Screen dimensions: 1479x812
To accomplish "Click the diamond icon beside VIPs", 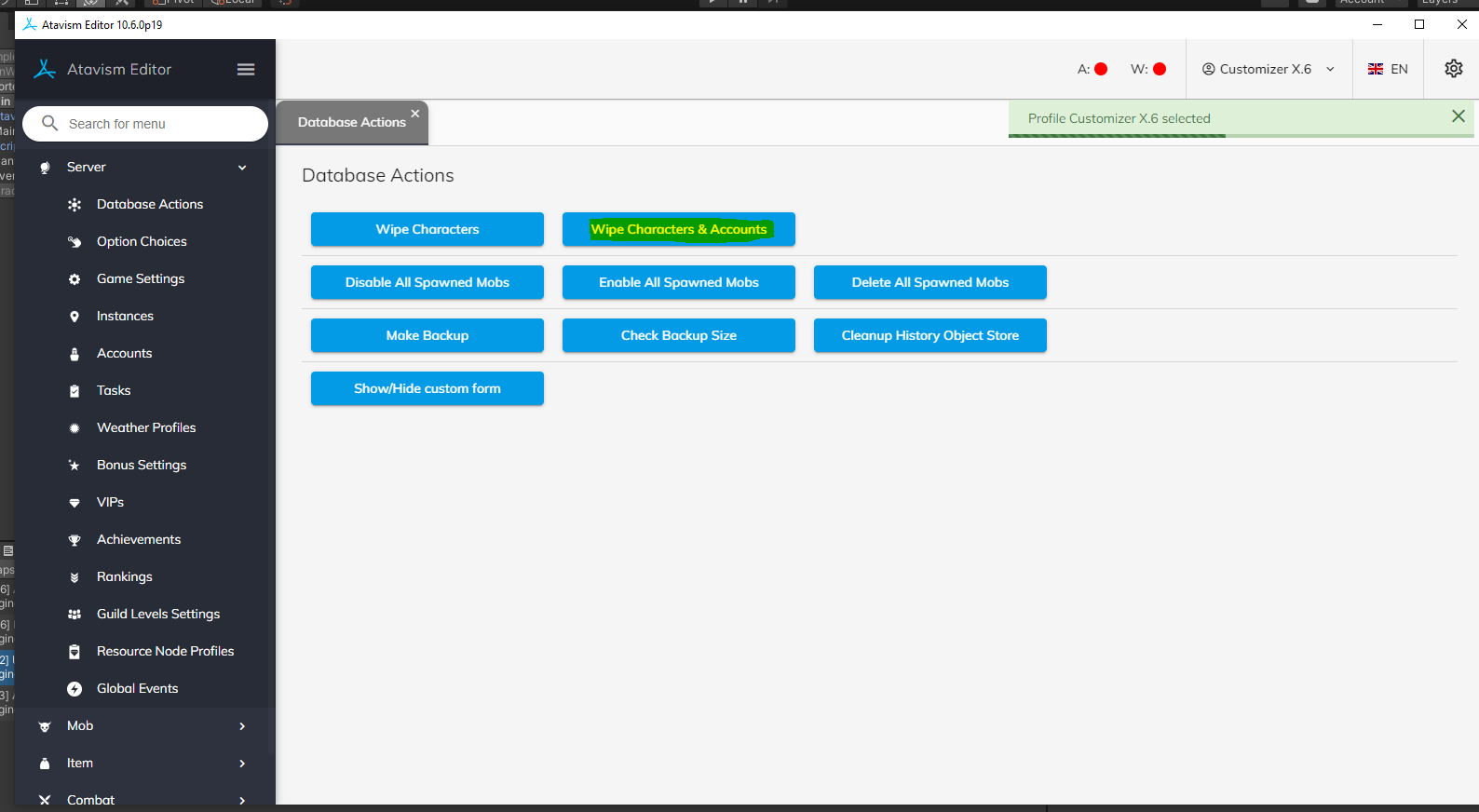I will pos(75,503).
